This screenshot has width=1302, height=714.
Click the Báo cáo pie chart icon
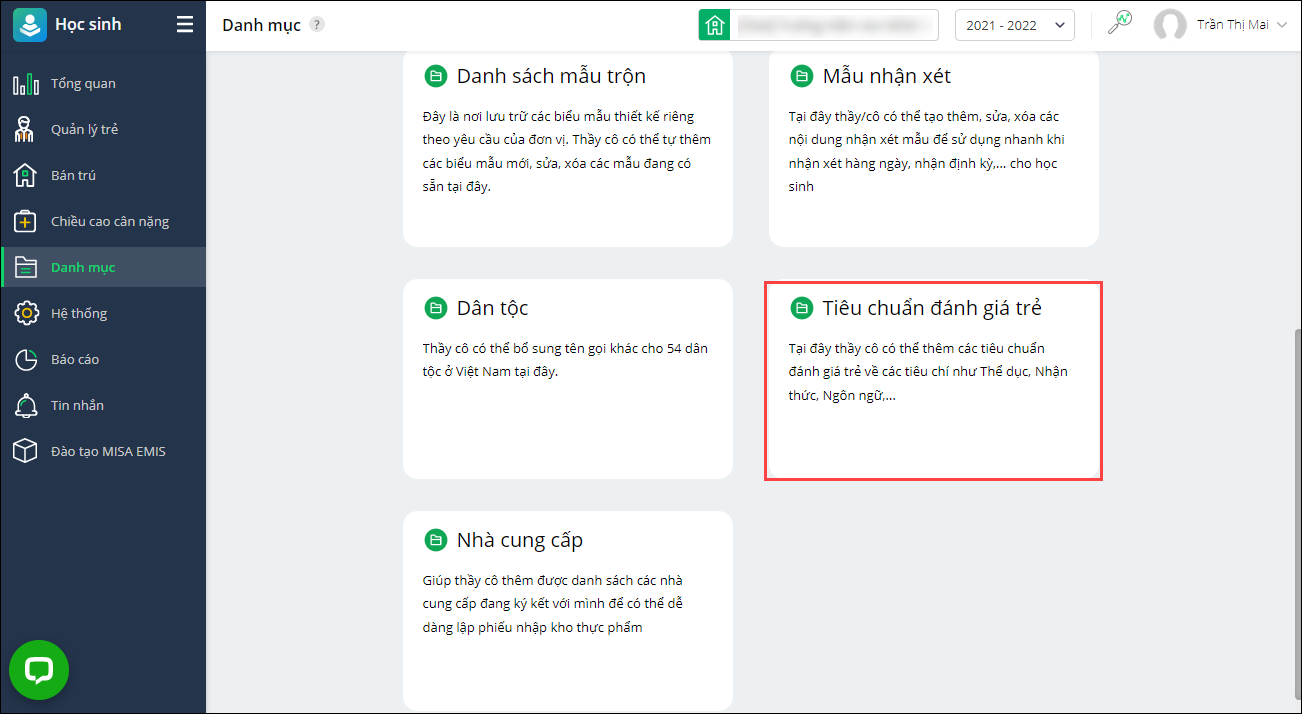[x=26, y=359]
